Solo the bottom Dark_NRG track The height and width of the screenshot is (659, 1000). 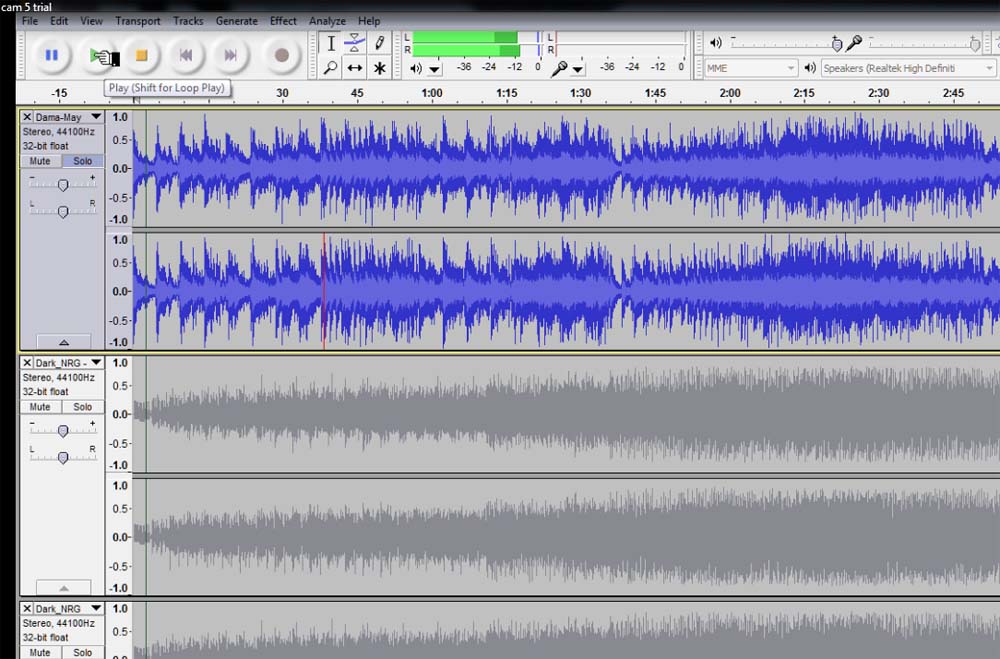click(x=82, y=652)
